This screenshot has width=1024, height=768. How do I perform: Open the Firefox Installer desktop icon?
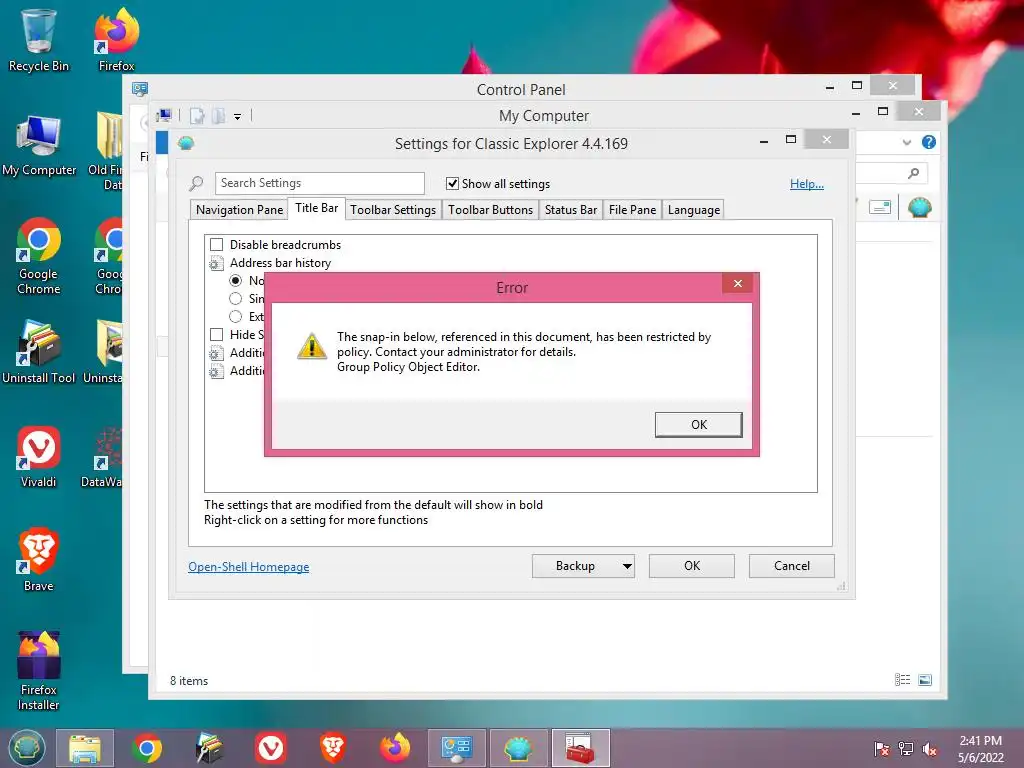(39, 671)
